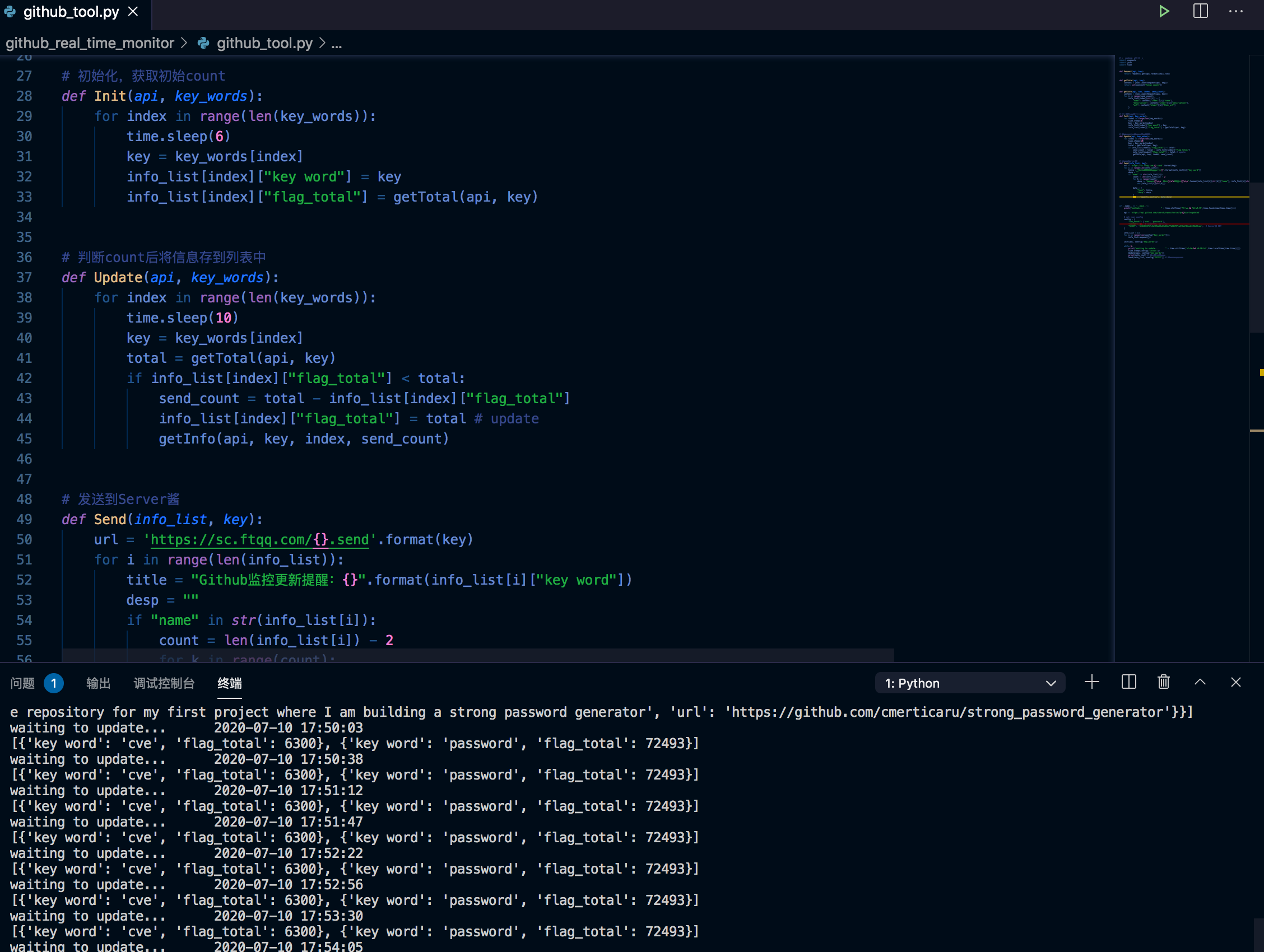
Task: Expand the github_tool.py breadcrumb item
Action: click(x=264, y=44)
